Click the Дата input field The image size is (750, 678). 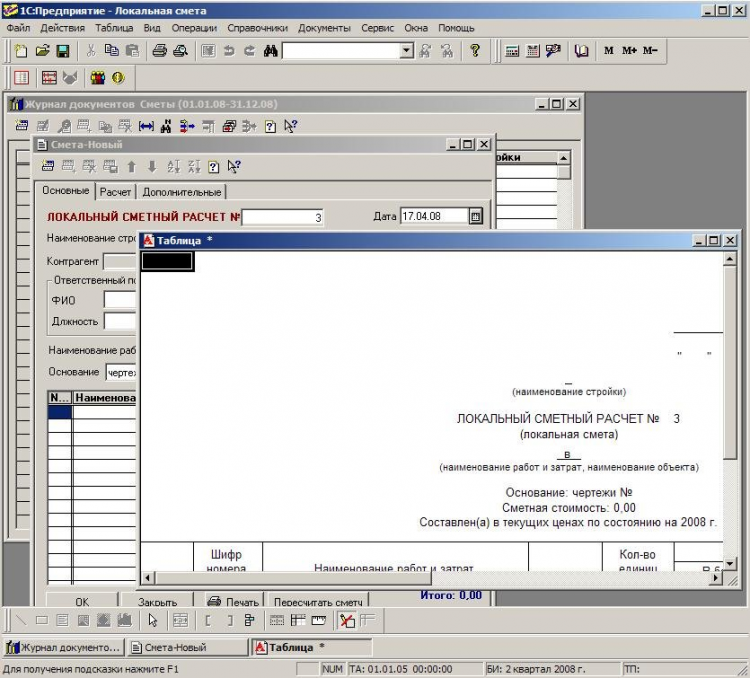pos(434,216)
